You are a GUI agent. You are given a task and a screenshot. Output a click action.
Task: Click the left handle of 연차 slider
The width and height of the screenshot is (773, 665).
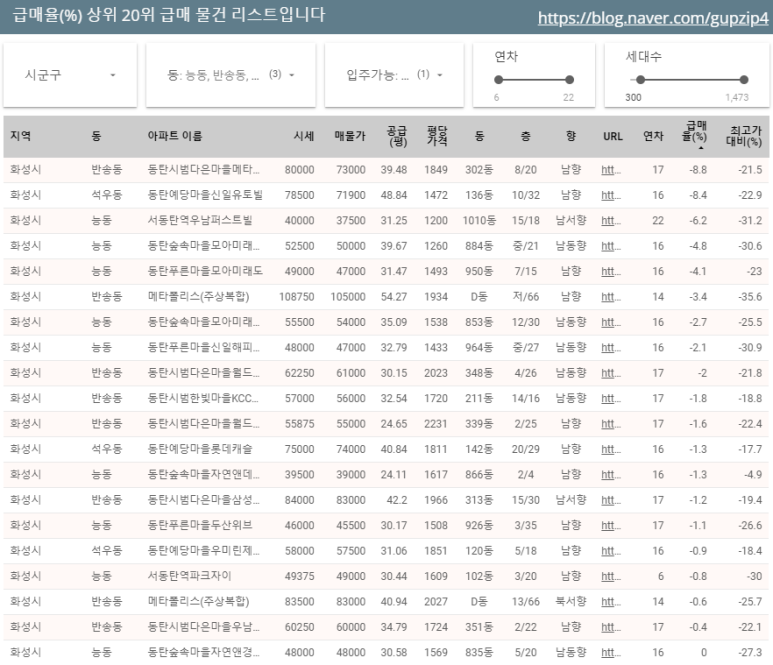click(498, 79)
